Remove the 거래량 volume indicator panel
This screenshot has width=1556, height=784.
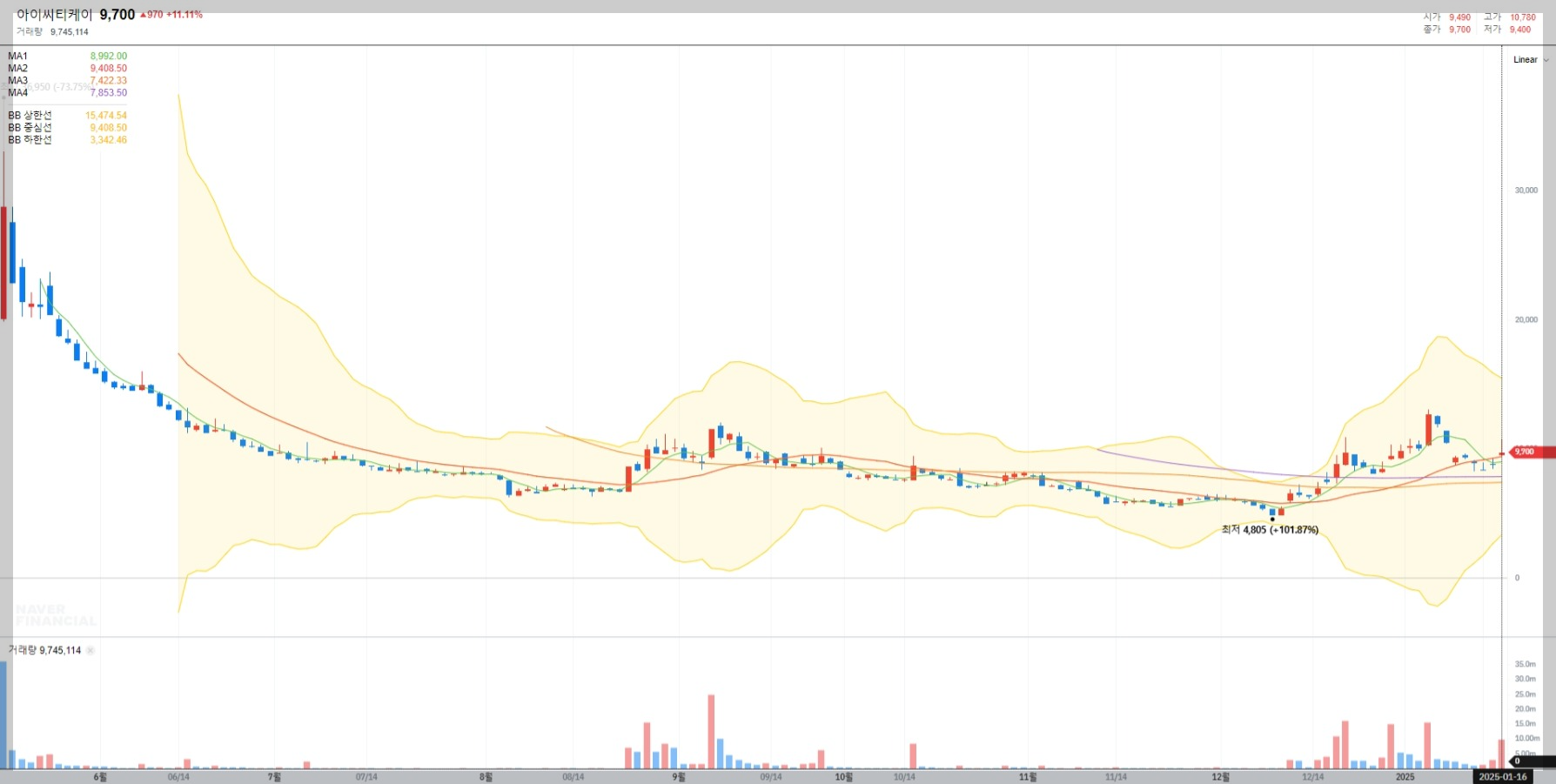coord(91,650)
